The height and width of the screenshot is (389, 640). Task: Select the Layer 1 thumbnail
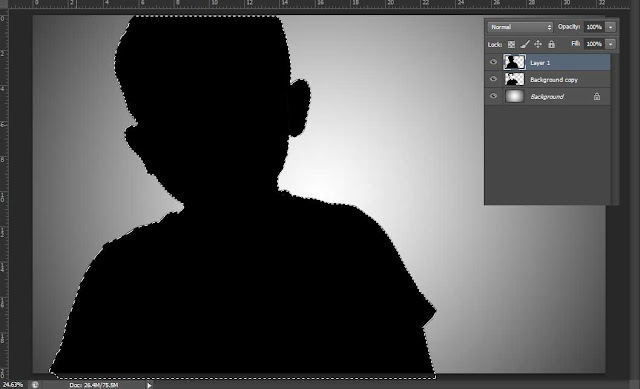pyautogui.click(x=515, y=62)
